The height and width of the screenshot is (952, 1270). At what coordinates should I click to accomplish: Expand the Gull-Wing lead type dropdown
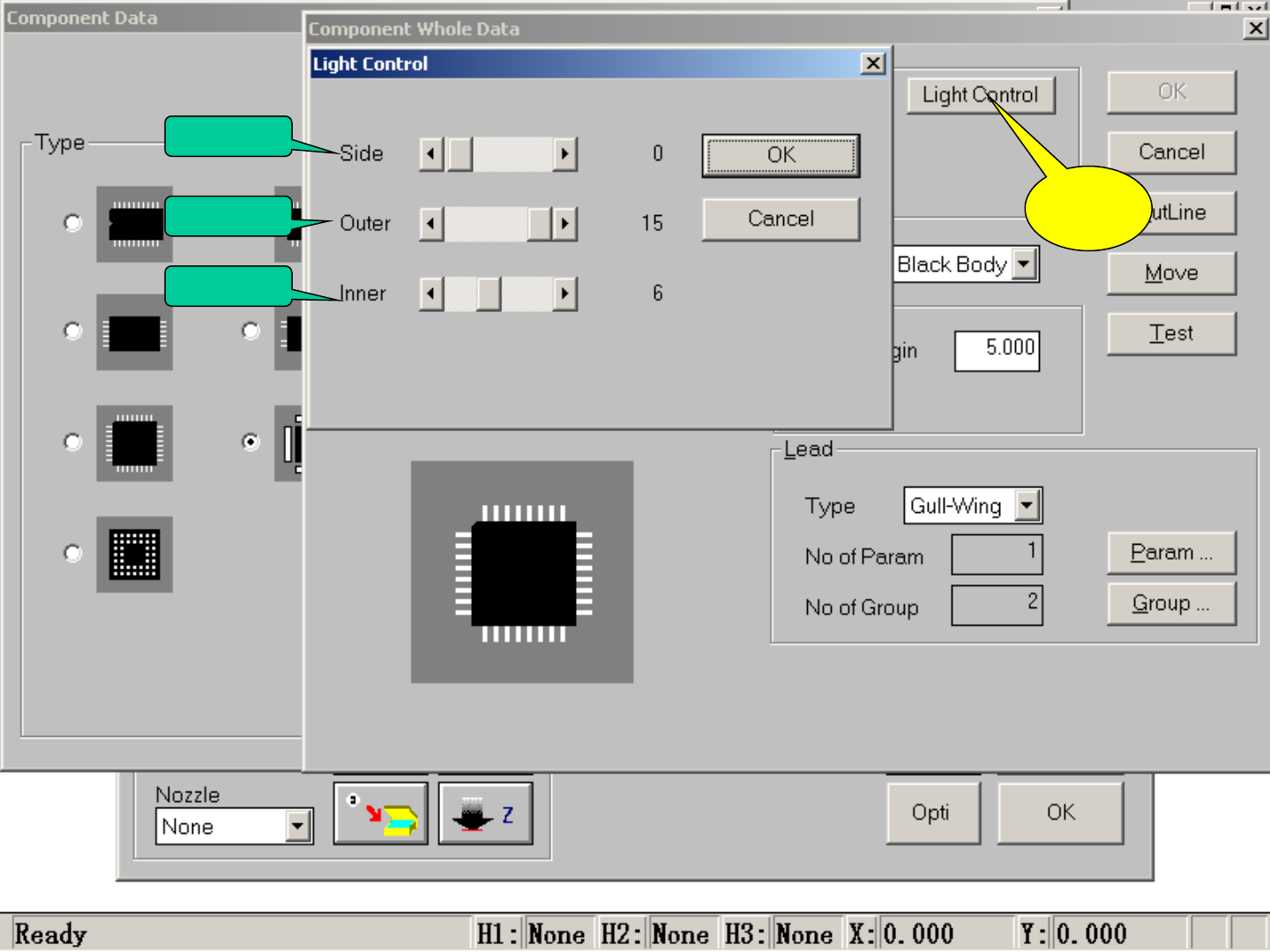pos(1027,506)
